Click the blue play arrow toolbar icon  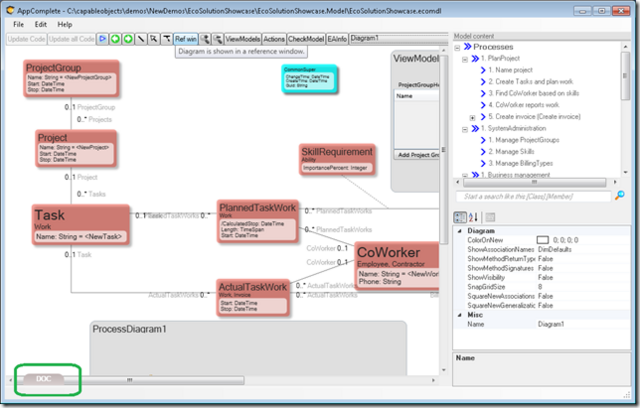click(102, 39)
